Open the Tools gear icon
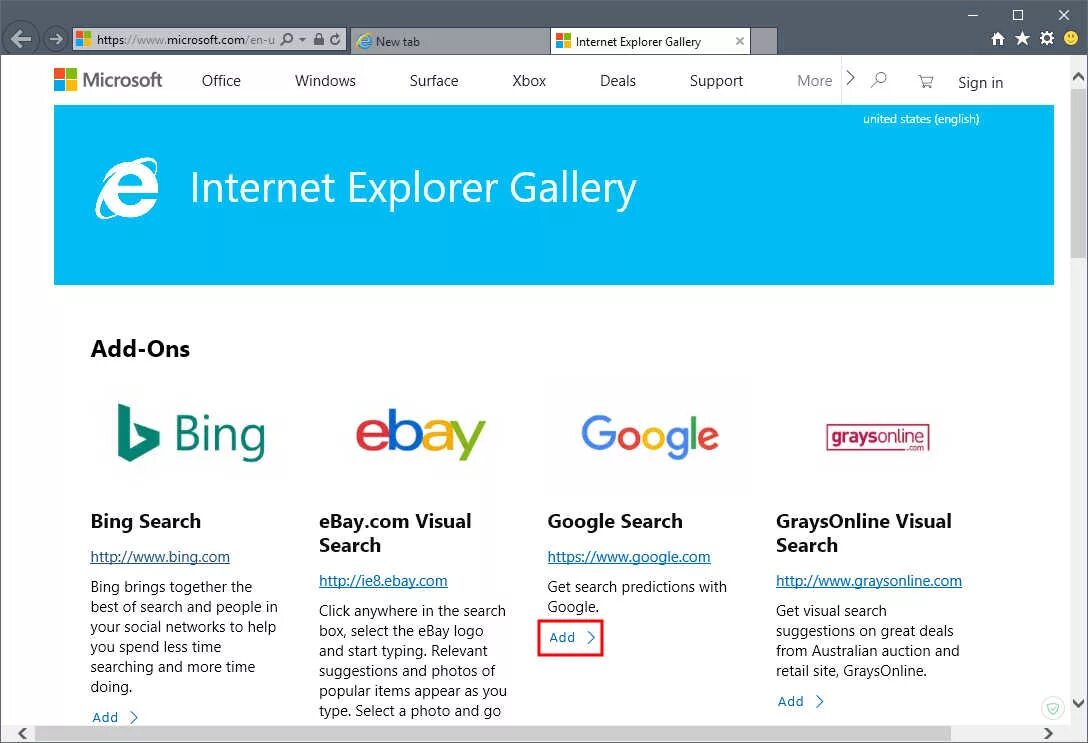 1046,39
